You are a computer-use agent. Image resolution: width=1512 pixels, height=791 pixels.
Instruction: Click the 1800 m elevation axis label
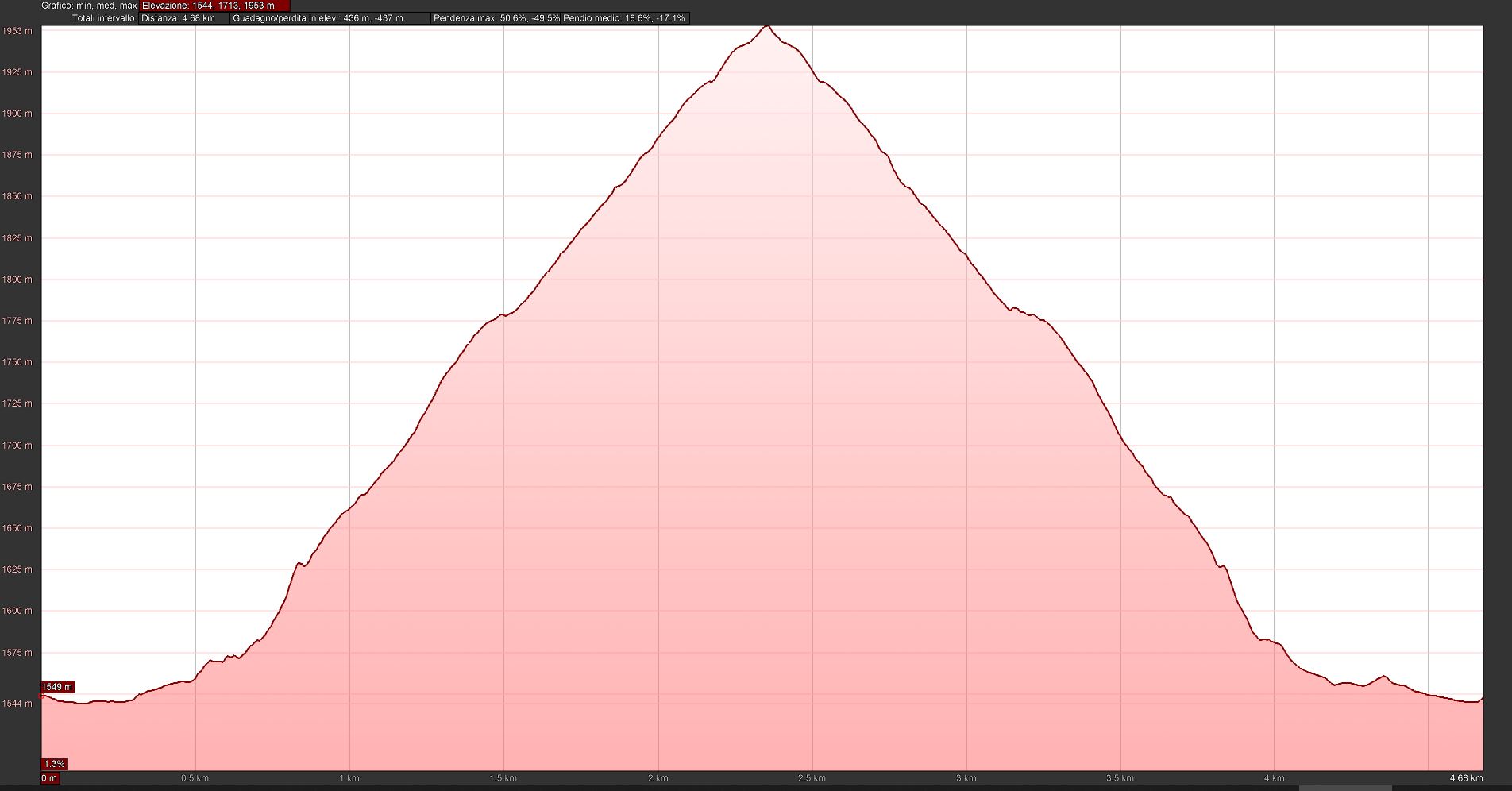point(17,280)
